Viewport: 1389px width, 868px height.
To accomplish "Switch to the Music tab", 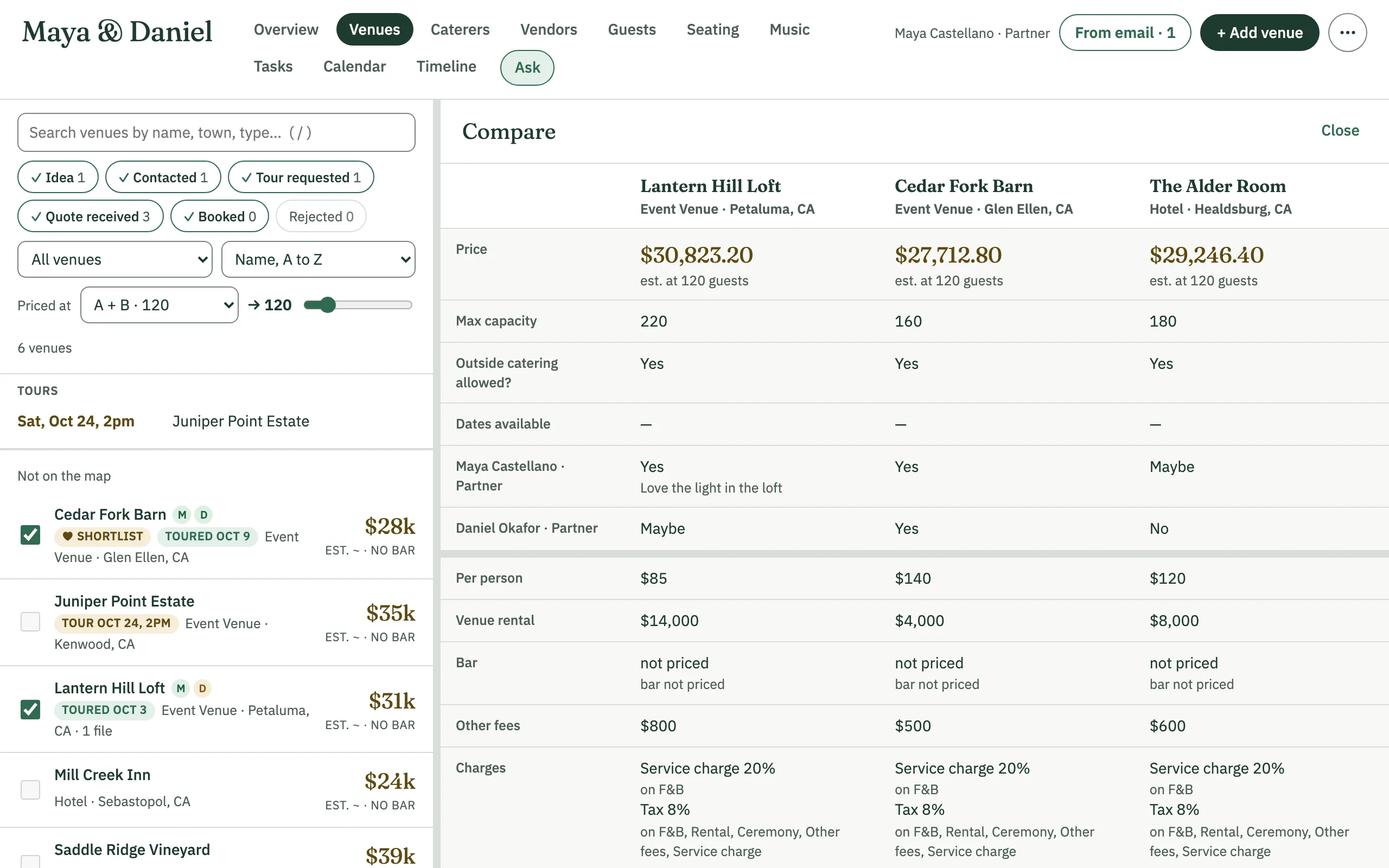I will tap(790, 29).
